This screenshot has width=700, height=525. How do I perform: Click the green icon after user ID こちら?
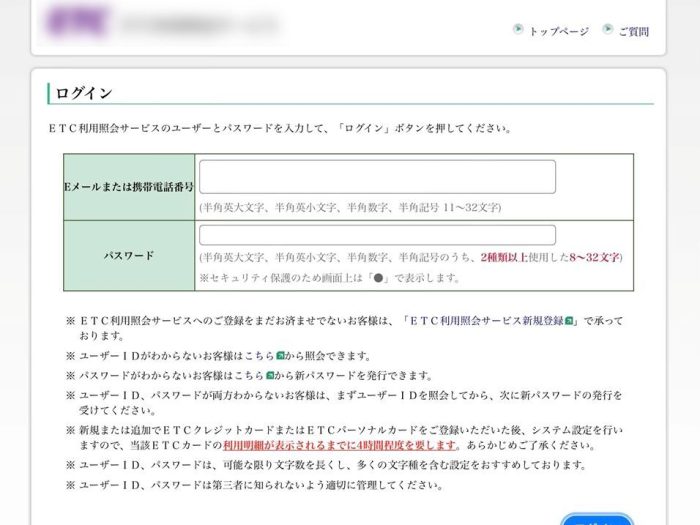click(x=281, y=356)
